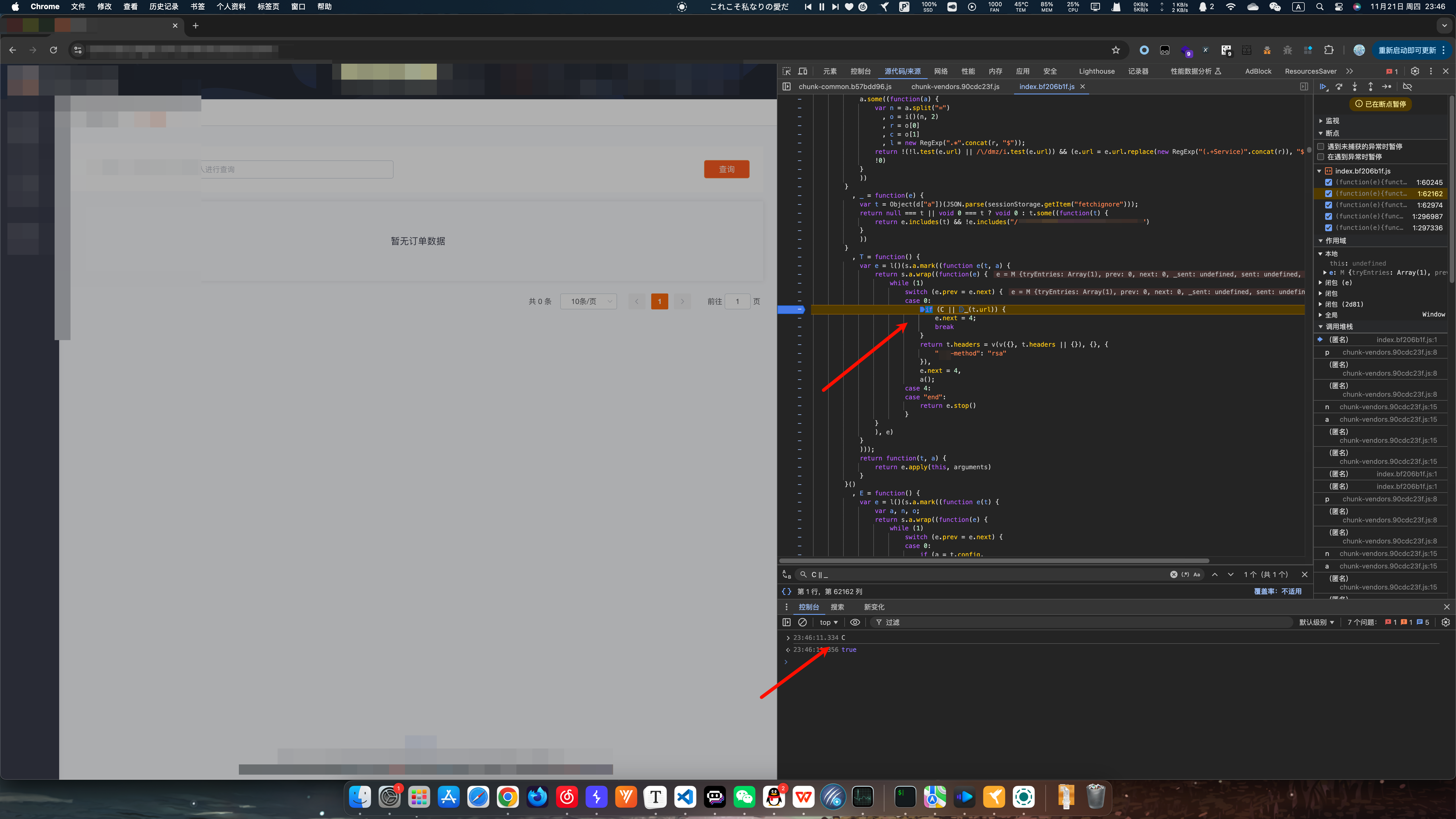Open console context dropdown top

(829, 622)
